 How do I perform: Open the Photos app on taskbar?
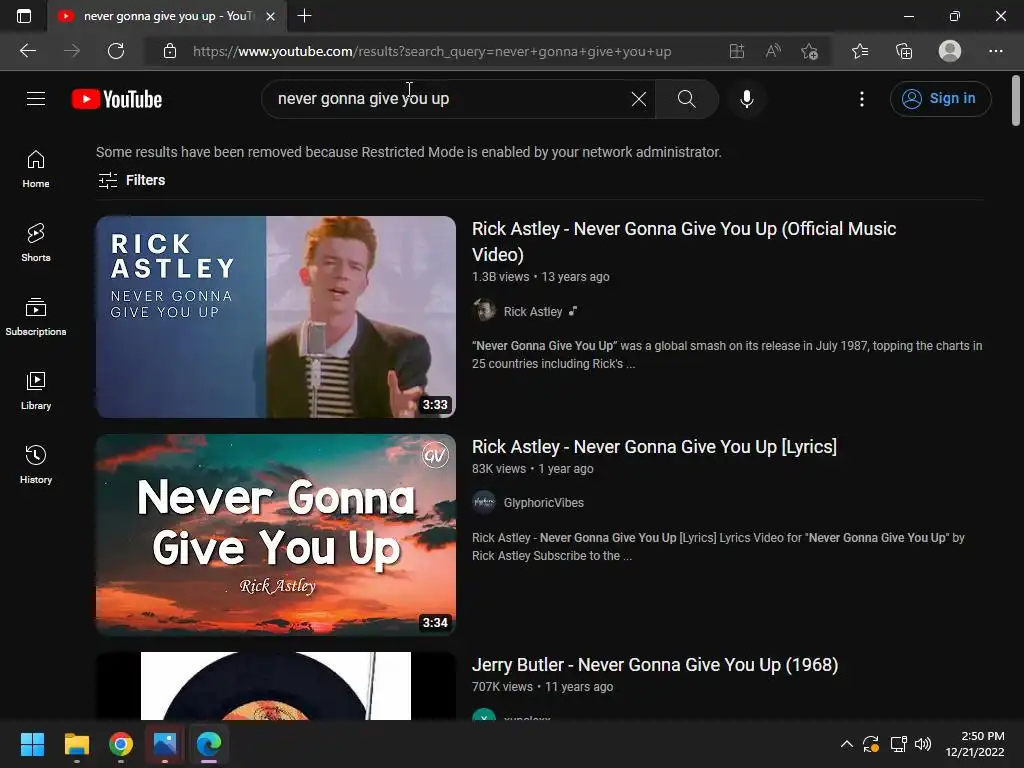165,744
